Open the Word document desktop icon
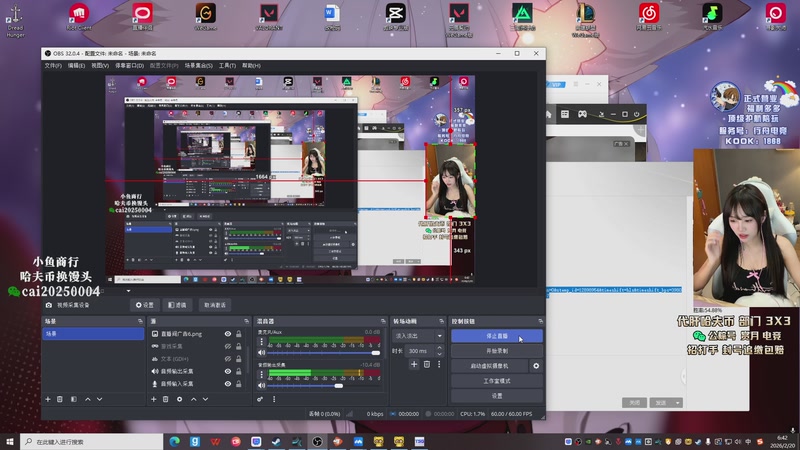800x450 pixels. [332, 17]
